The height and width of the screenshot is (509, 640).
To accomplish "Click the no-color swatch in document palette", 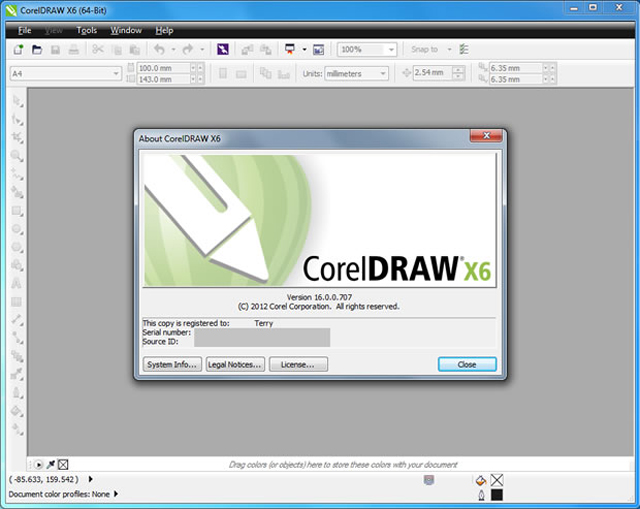I will click(63, 465).
